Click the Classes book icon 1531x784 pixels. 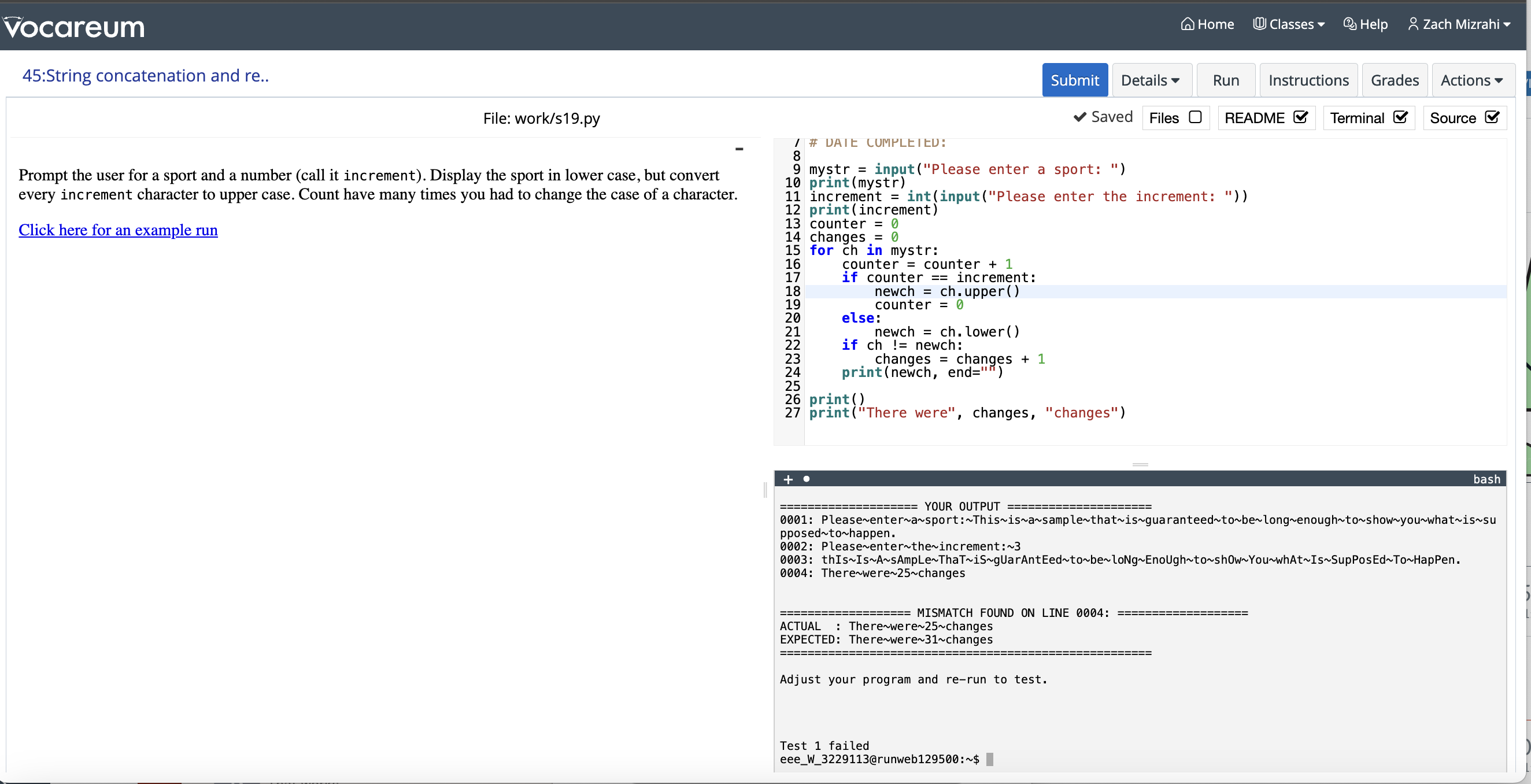[1259, 24]
